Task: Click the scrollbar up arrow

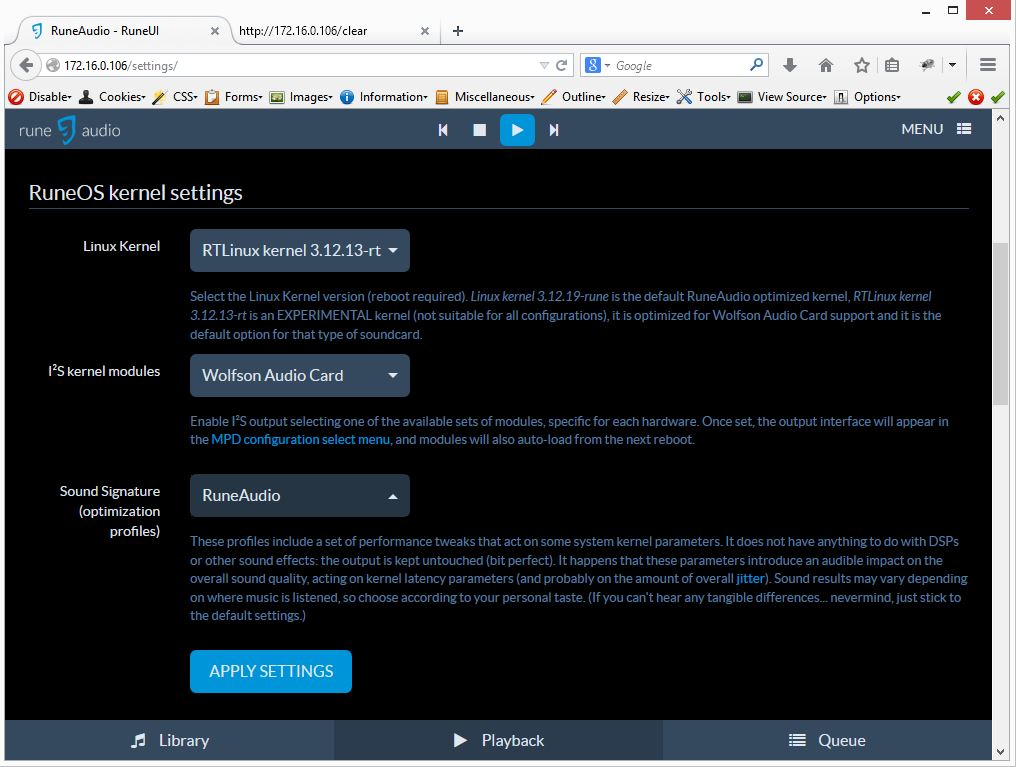Action: 1000,119
